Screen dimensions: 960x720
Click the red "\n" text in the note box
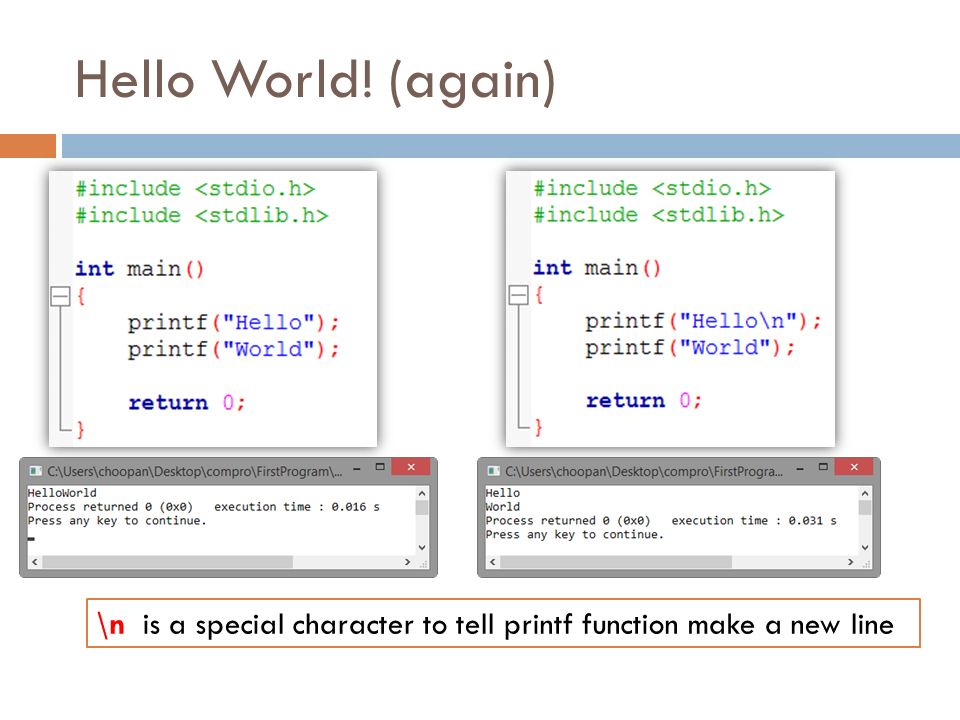(111, 625)
